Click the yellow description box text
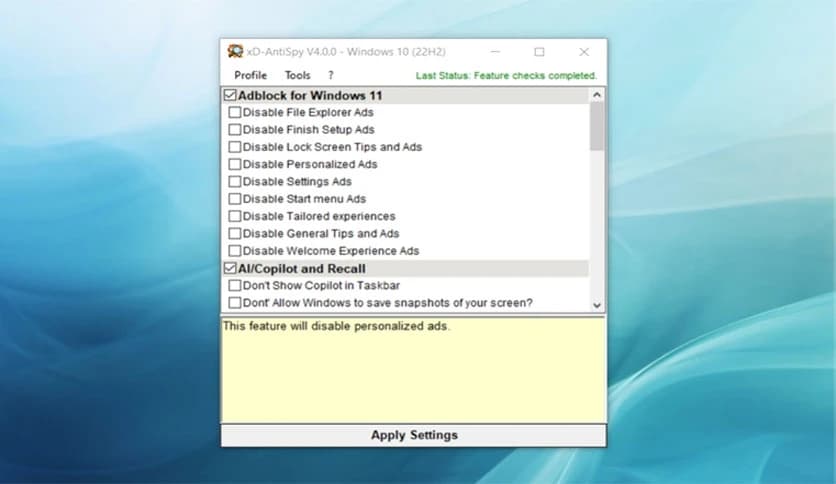The width and height of the screenshot is (836, 484). click(x=336, y=326)
